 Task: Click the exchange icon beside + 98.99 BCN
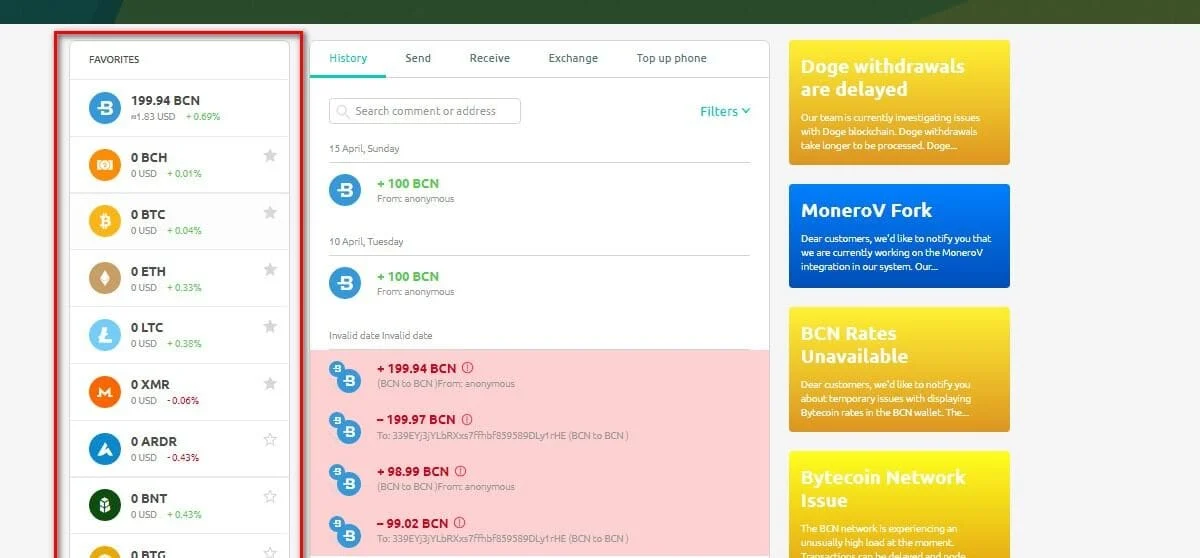click(345, 479)
